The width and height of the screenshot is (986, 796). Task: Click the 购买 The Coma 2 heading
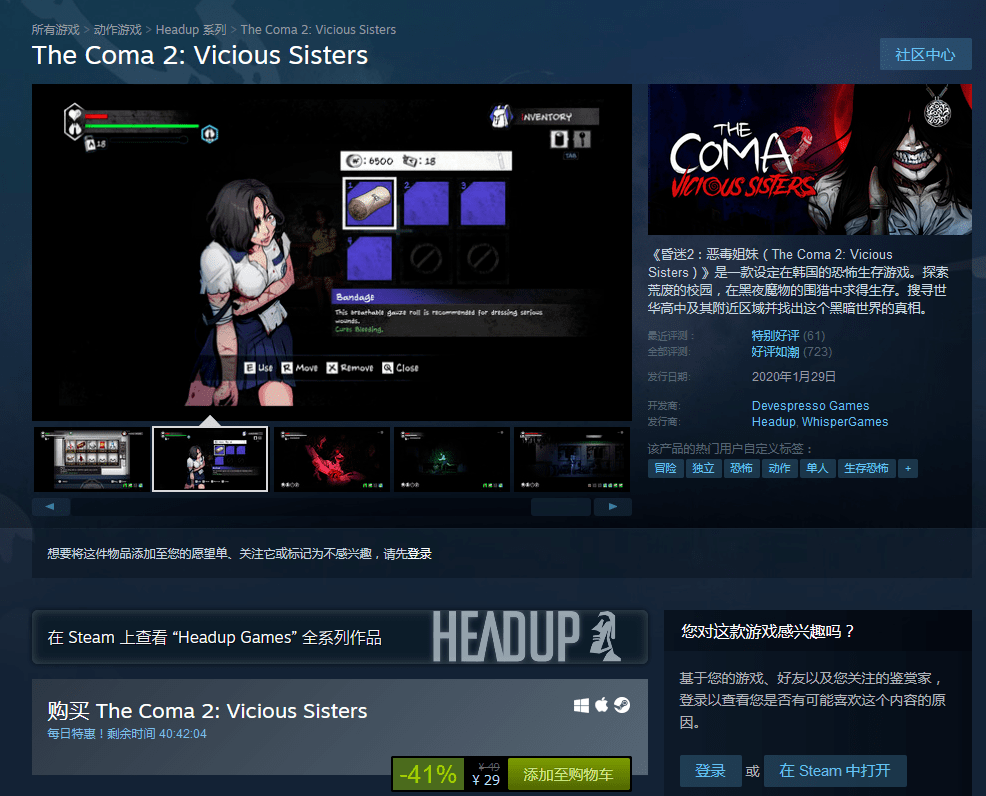click(x=207, y=711)
